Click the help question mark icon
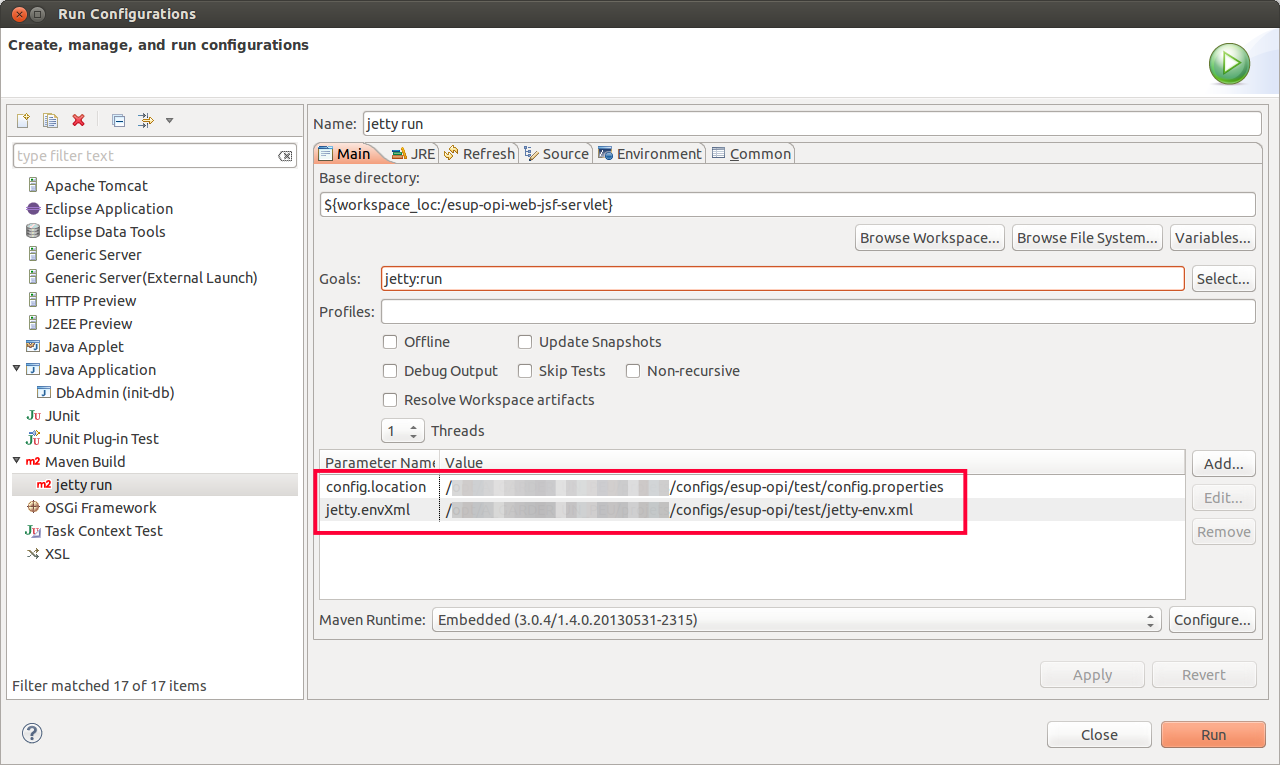This screenshot has width=1280, height=765. (x=32, y=734)
